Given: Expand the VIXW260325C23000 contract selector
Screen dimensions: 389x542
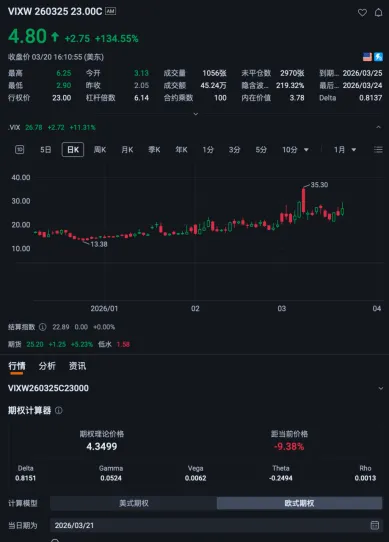Looking at the screenshot, I should (x=381, y=388).
